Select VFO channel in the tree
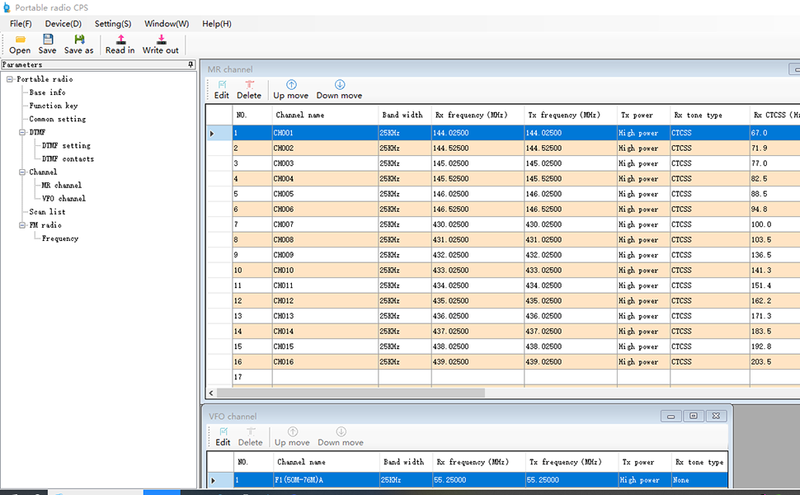The height and width of the screenshot is (495, 800). (x=64, y=199)
